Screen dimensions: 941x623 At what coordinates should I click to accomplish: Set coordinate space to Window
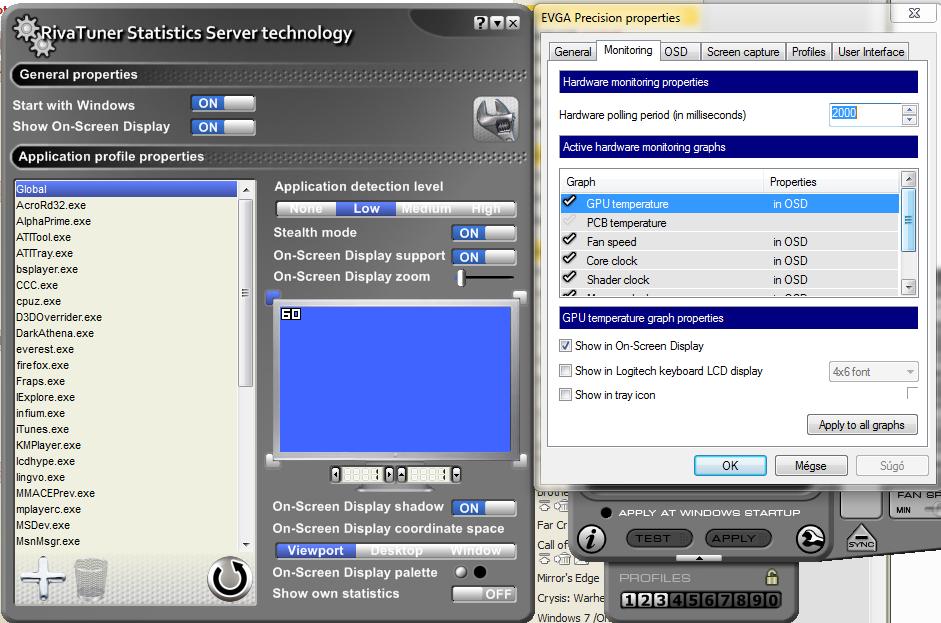477,550
